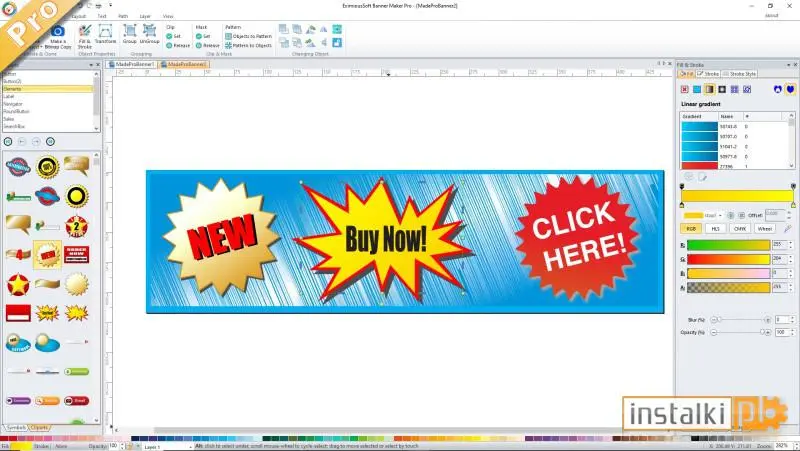Select the CLICK HERE! red seal on canvas
Viewport: 800px width, 451px height.
coord(578,237)
